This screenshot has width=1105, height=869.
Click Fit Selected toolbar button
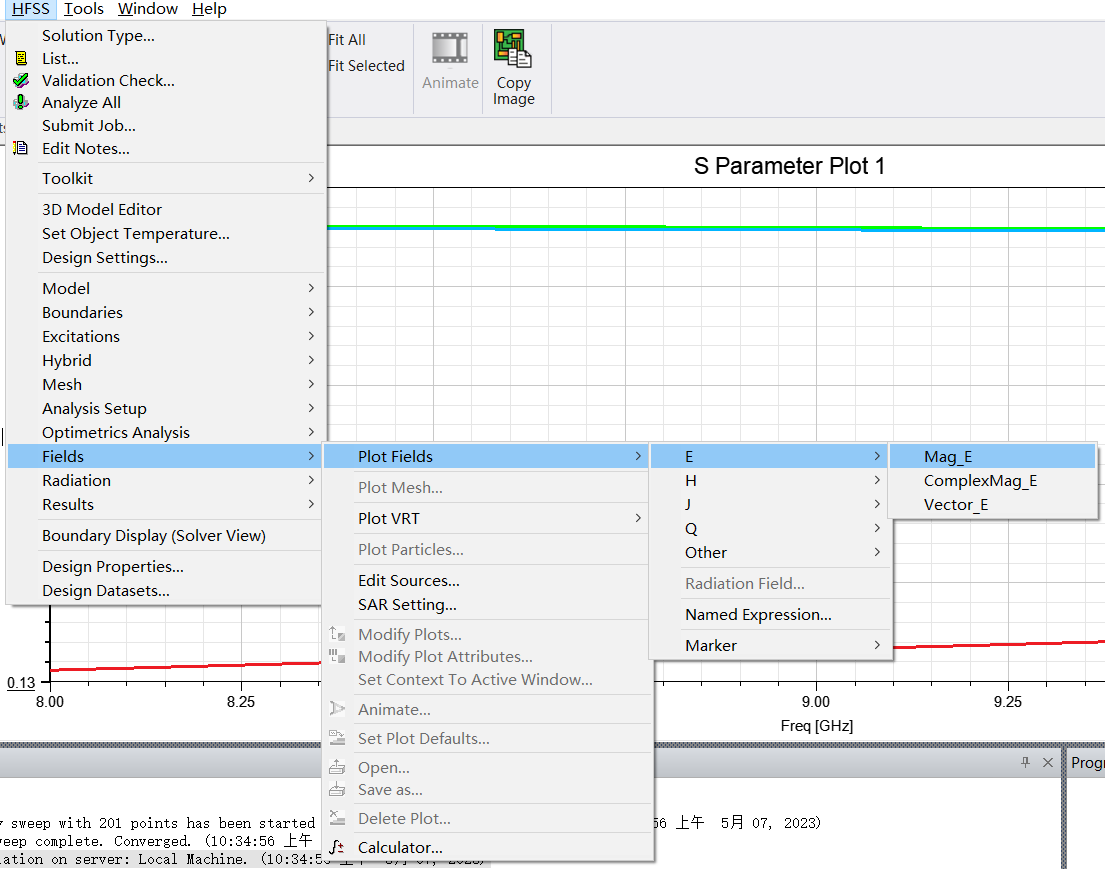pyautogui.click(x=366, y=66)
